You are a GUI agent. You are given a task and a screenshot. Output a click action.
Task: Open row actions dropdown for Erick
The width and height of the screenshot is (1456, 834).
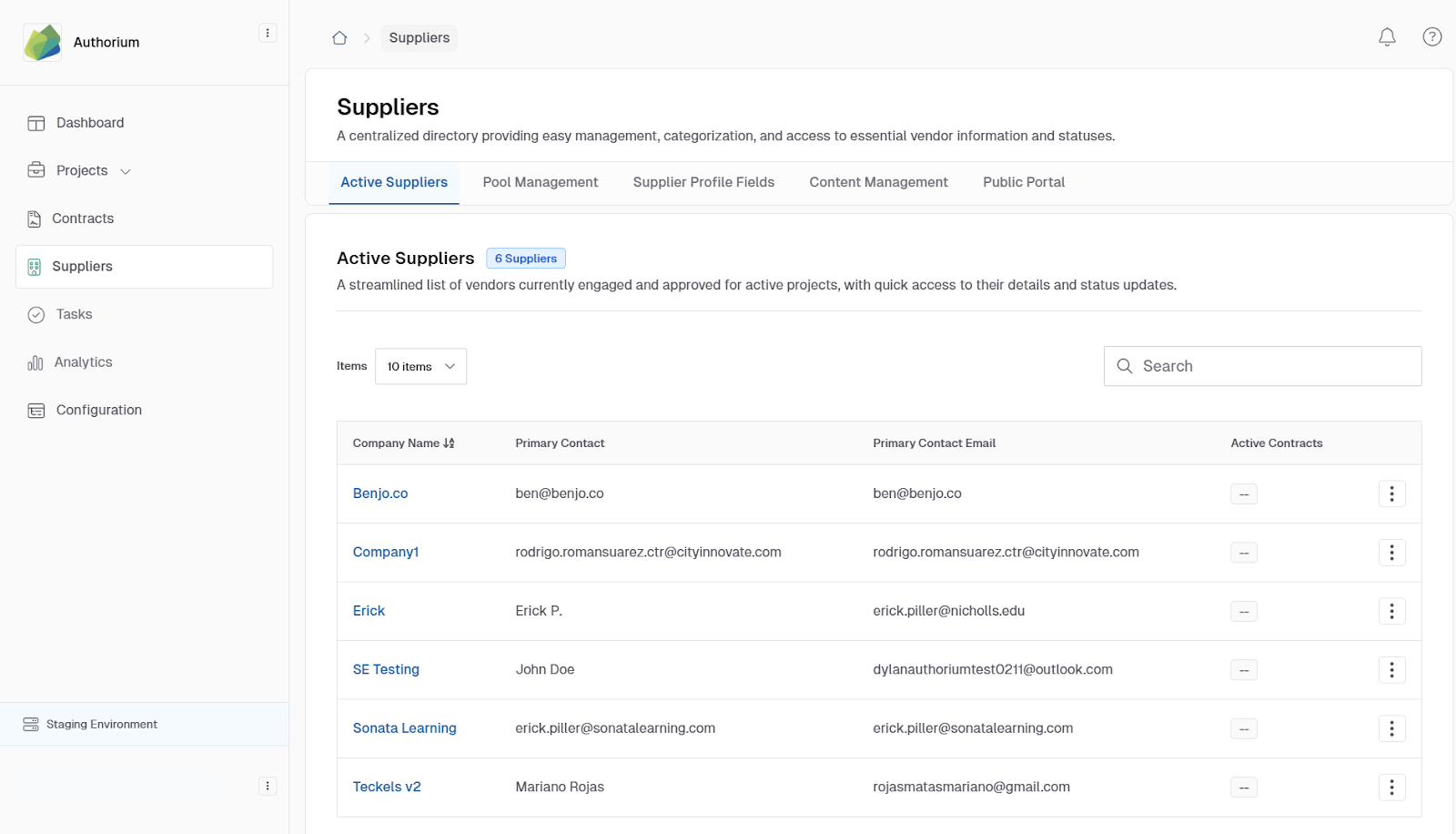pos(1391,611)
